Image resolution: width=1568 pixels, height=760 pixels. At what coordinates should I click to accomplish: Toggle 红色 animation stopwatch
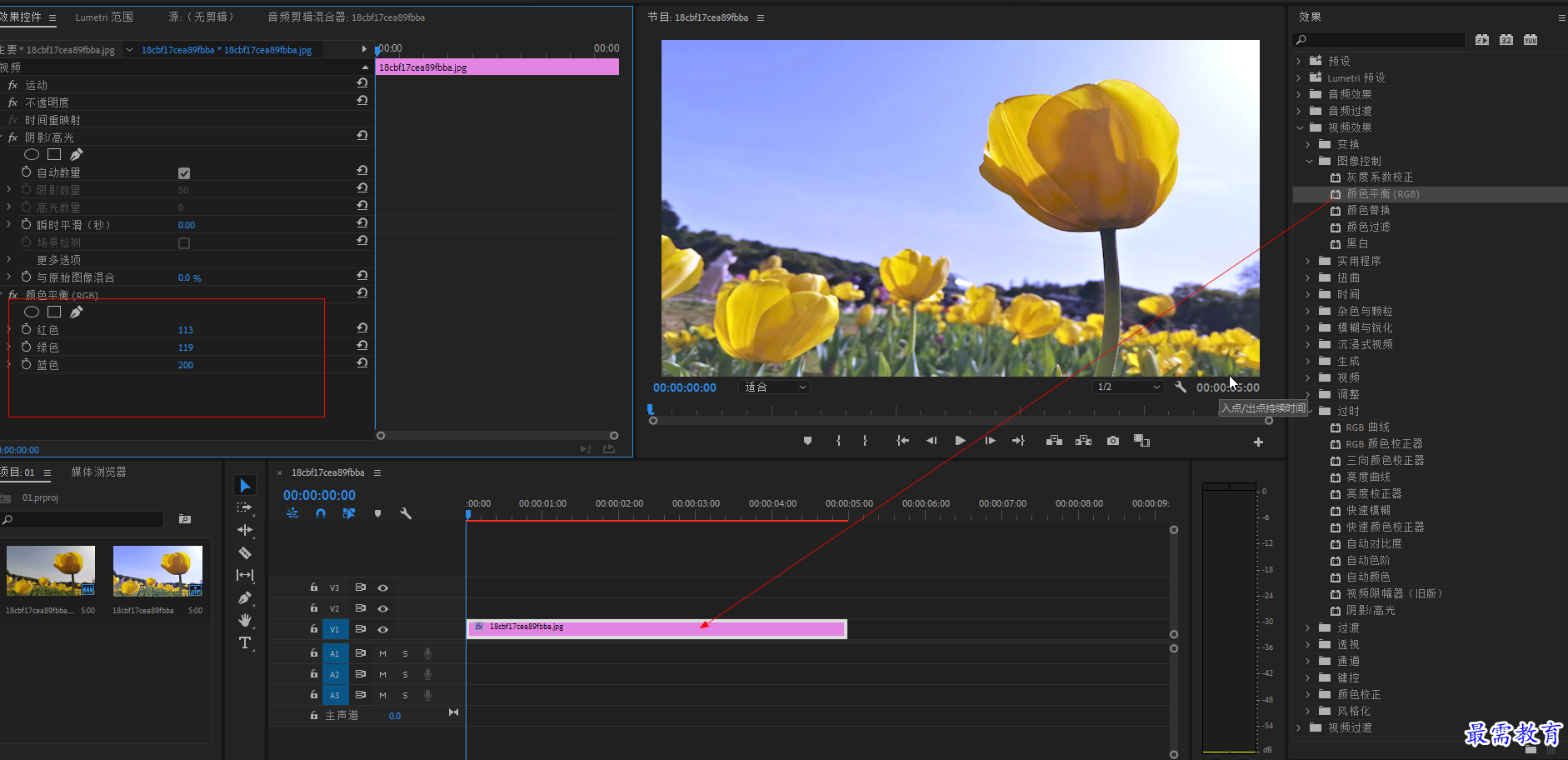27,329
